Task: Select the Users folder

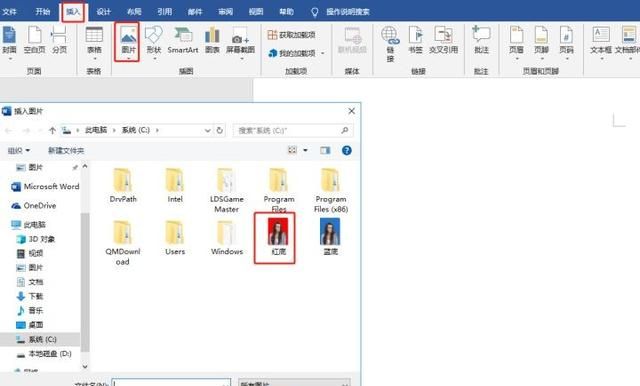Action: [x=175, y=238]
